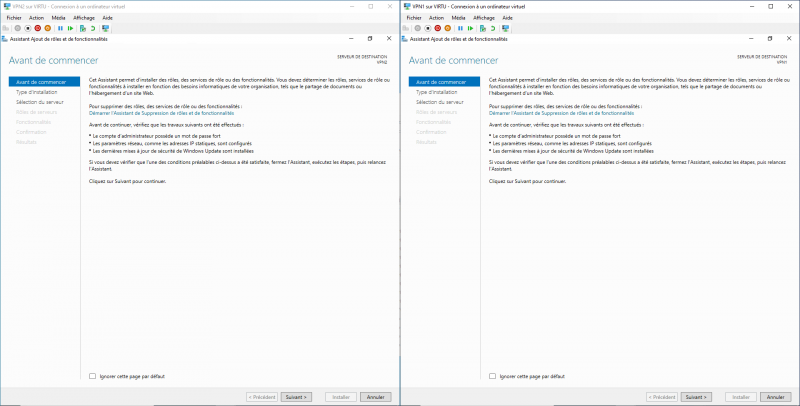Toggle enhanced session icon in VPN1 toolbar

(x=506, y=28)
